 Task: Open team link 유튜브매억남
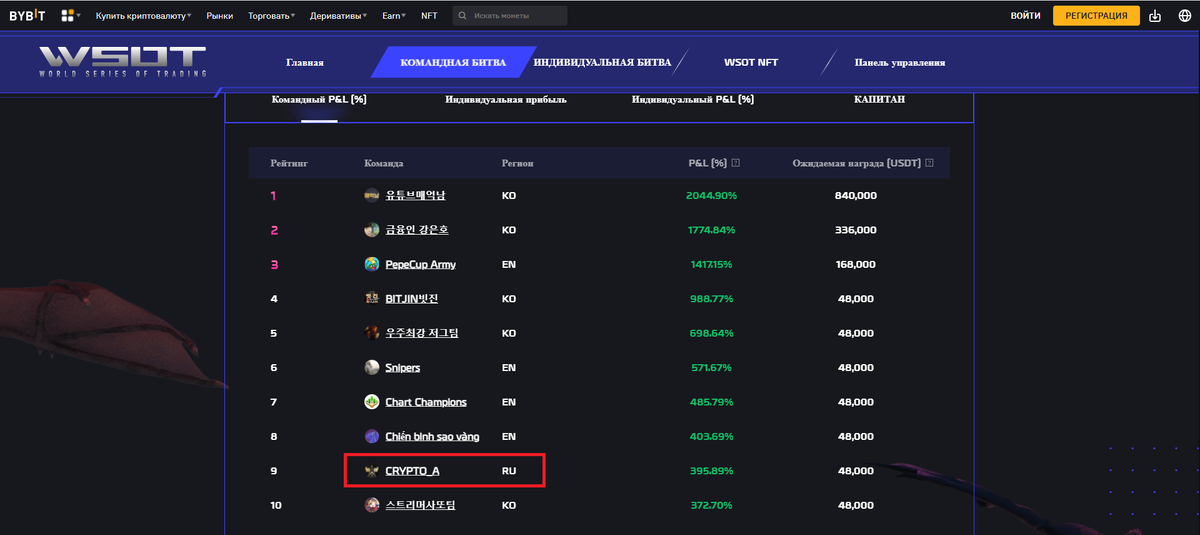point(415,196)
